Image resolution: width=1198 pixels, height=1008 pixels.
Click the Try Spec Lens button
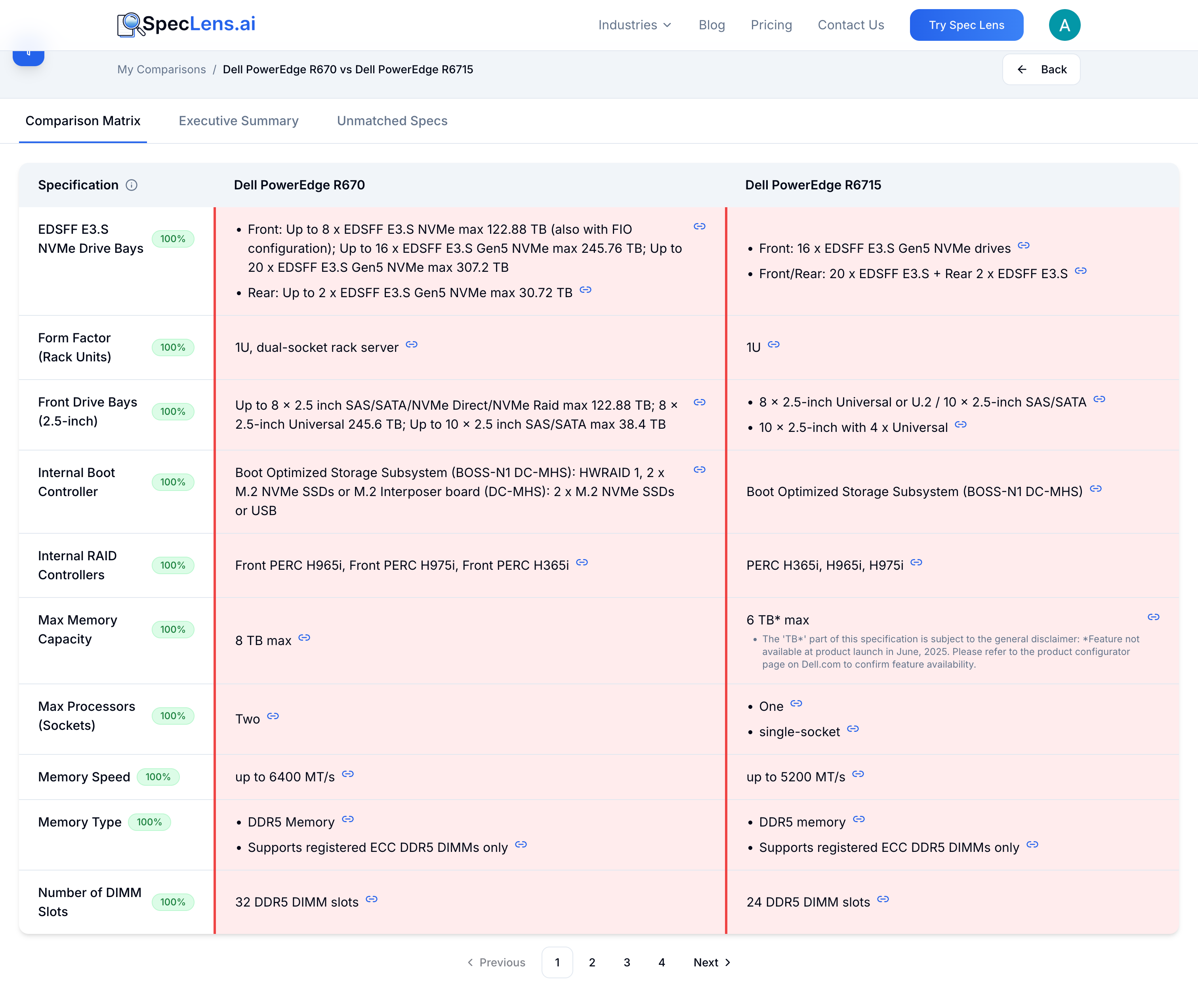click(x=966, y=25)
